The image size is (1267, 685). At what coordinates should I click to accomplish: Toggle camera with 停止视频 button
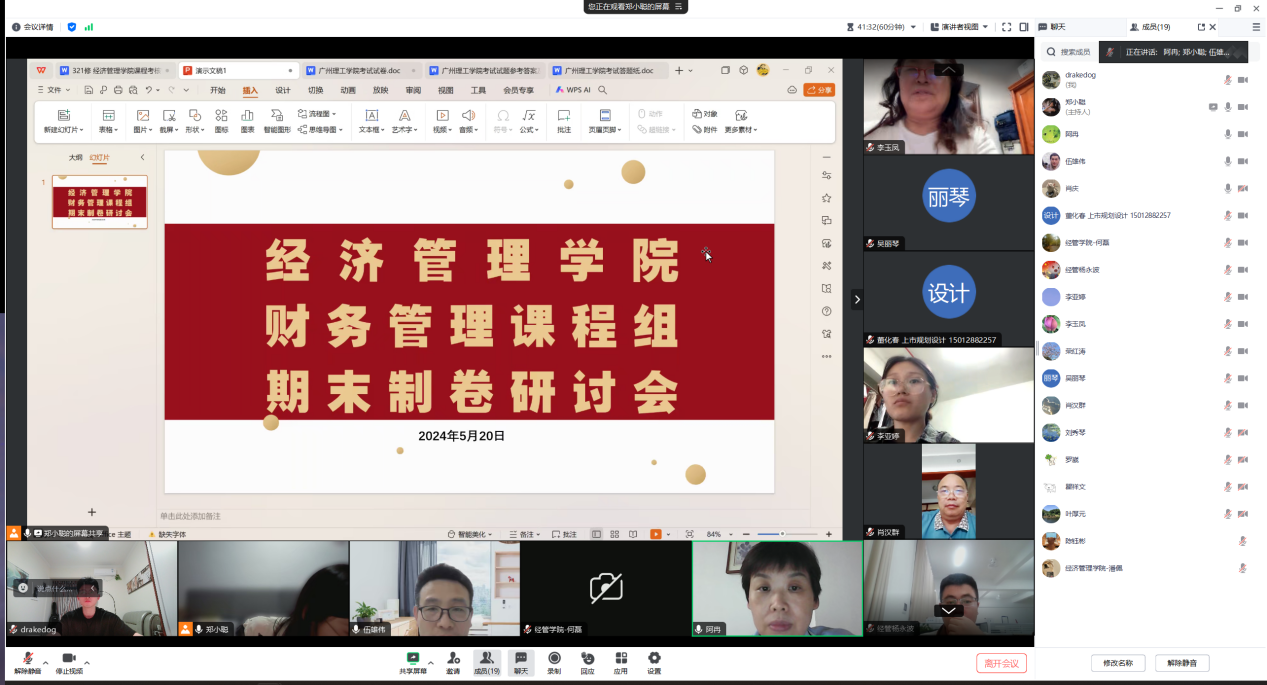tap(69, 659)
